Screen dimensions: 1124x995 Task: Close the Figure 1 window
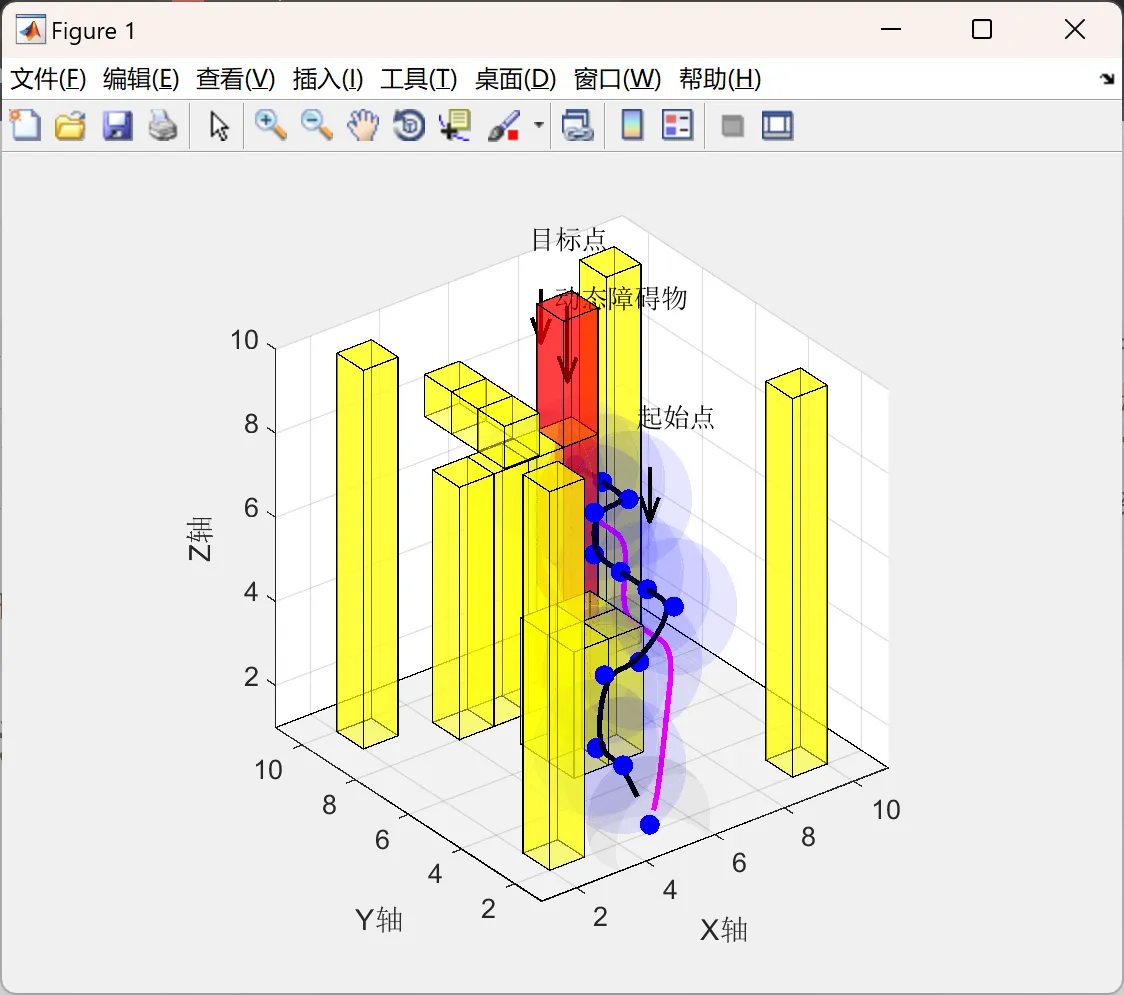[1075, 29]
